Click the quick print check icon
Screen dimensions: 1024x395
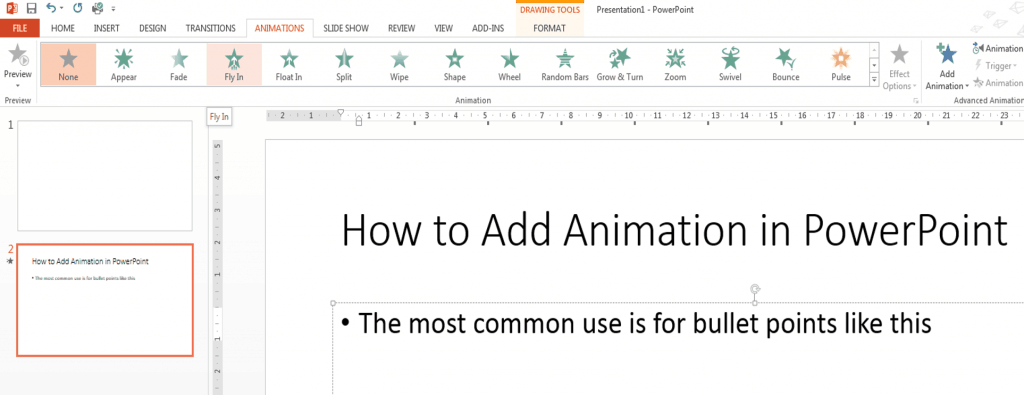98,9
